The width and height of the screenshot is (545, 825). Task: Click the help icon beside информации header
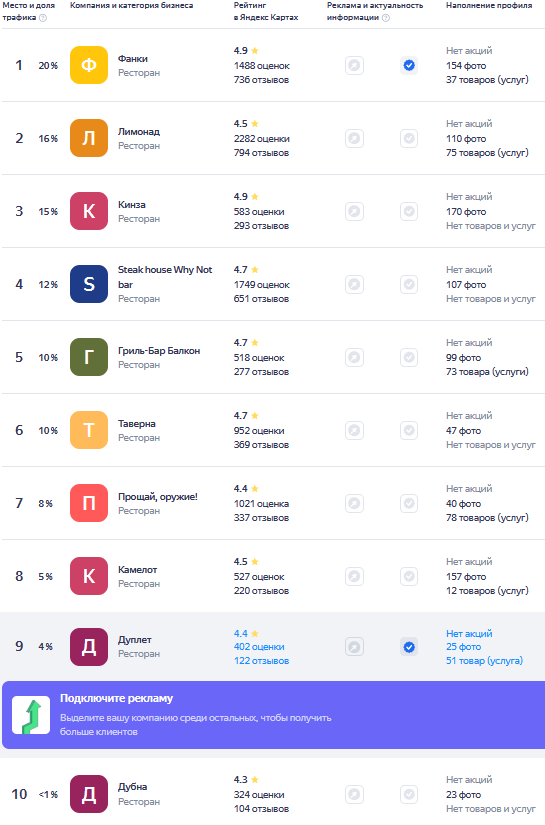[386, 18]
